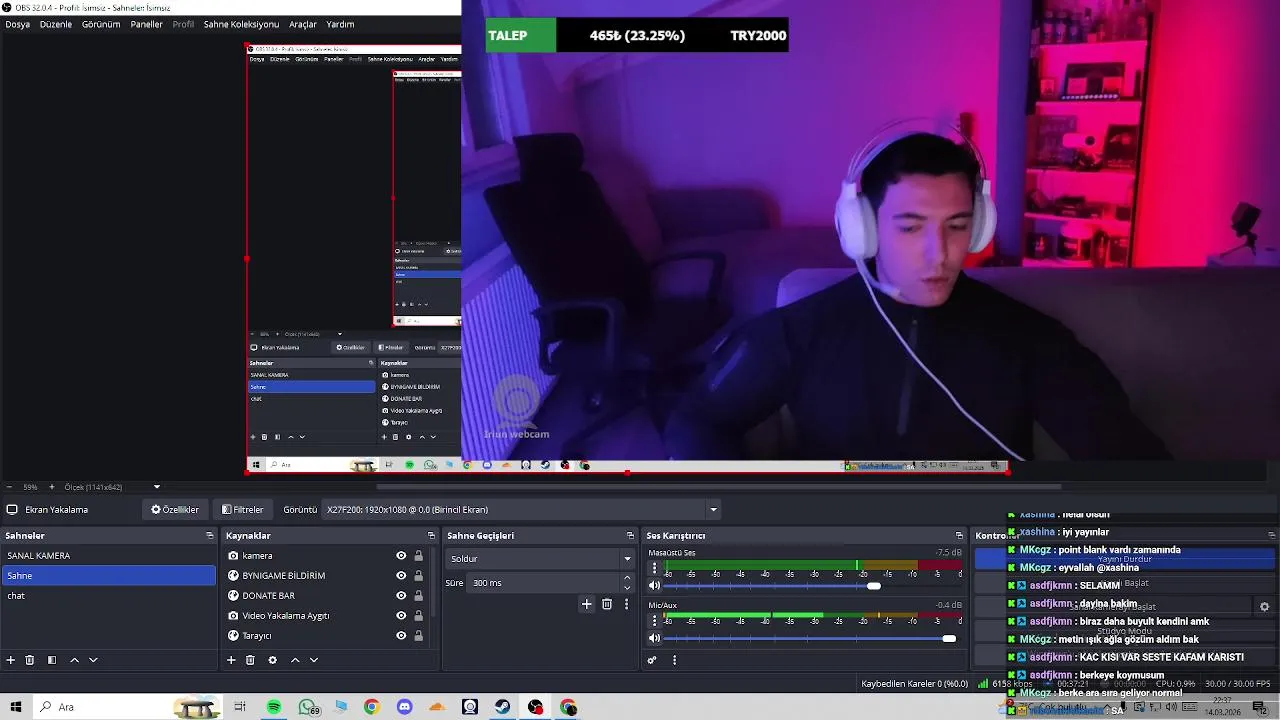Undock the Sahne Geçişleri panel
The image size is (1280, 720).
(x=630, y=536)
